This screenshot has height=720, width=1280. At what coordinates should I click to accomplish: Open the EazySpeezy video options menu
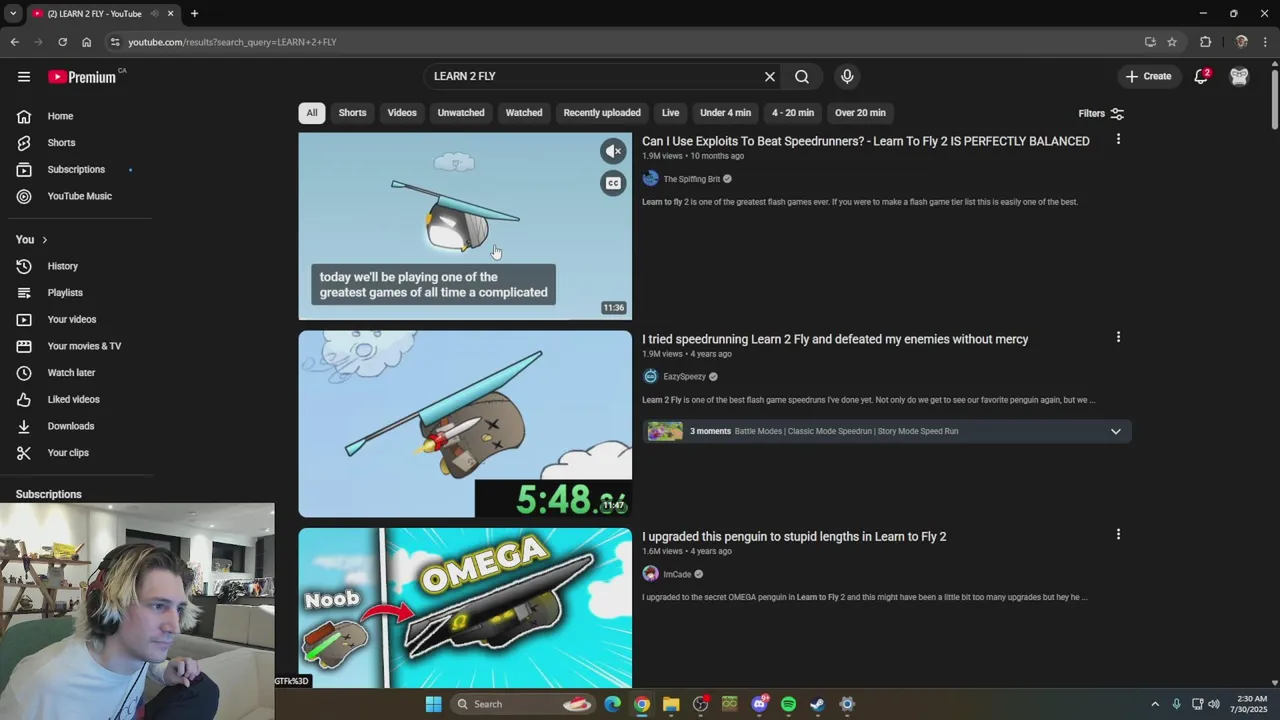point(1118,338)
